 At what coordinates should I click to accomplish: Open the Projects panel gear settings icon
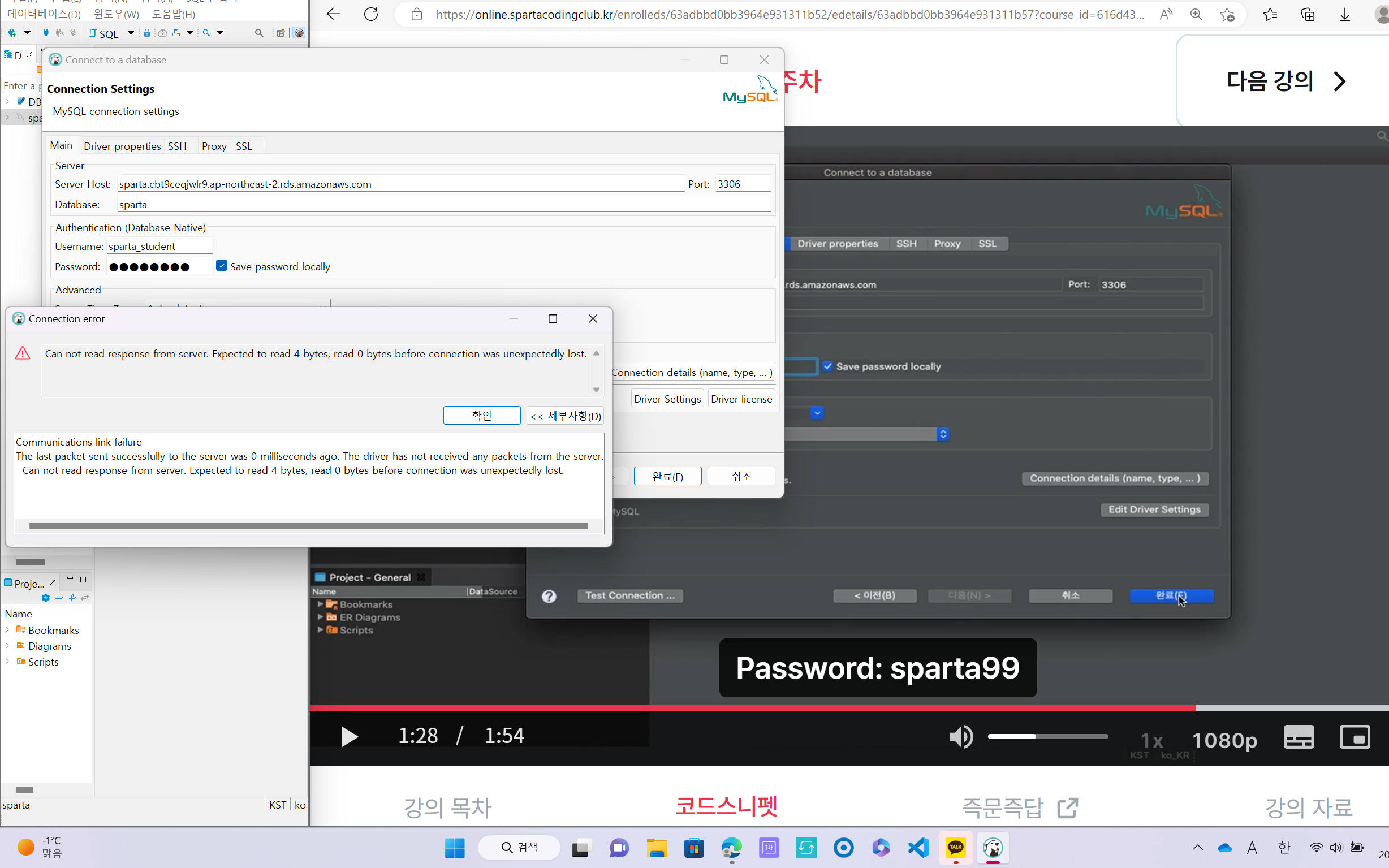[46, 598]
